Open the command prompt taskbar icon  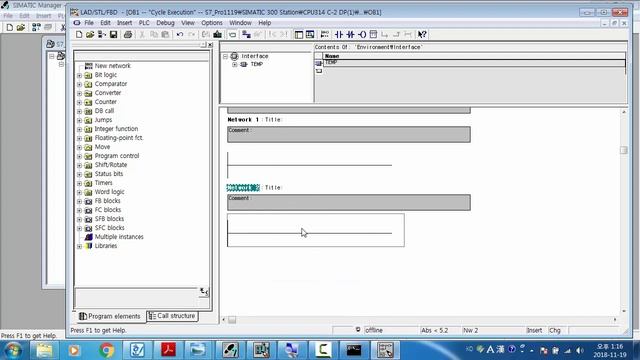tap(354, 350)
